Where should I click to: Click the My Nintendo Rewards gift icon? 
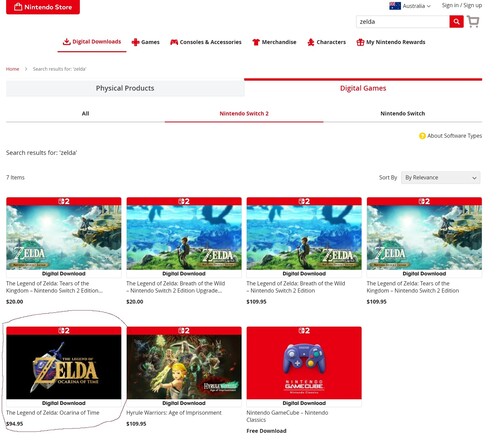(360, 42)
